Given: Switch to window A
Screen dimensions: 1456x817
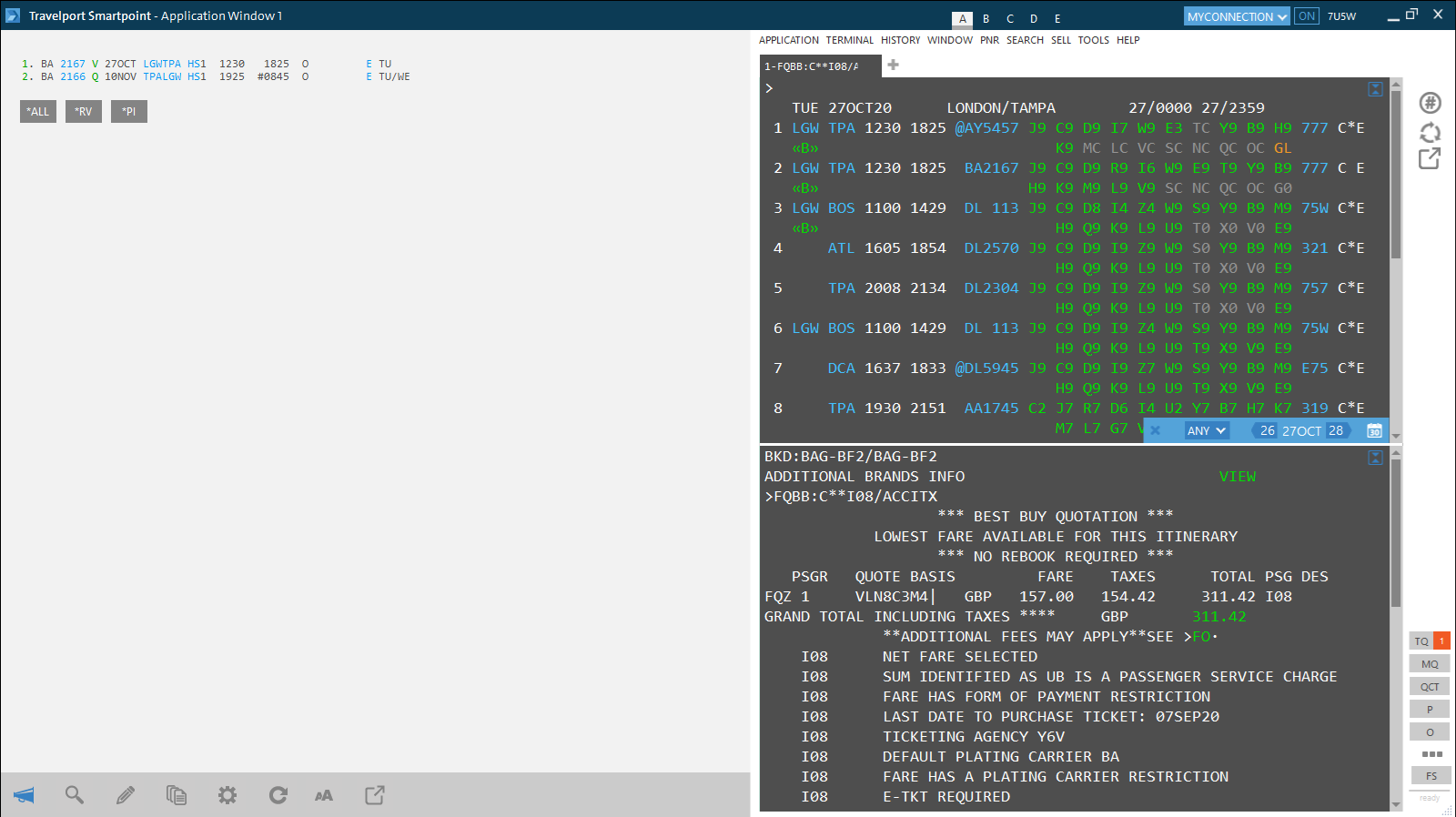Looking at the screenshot, I should click(x=963, y=18).
